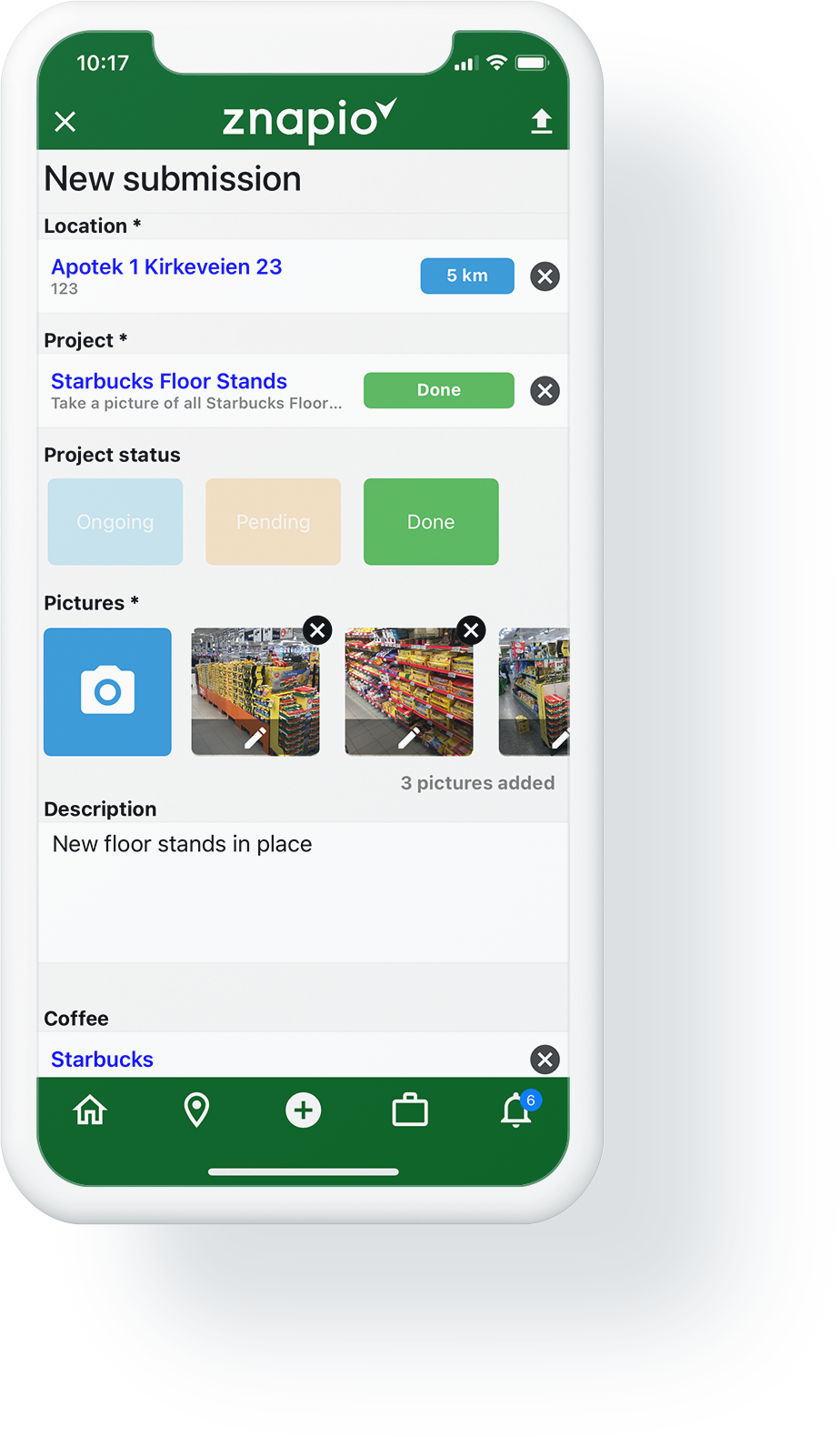Tap the Wi-Fi status icon
This screenshot has height=1437, width=840.
(x=496, y=63)
